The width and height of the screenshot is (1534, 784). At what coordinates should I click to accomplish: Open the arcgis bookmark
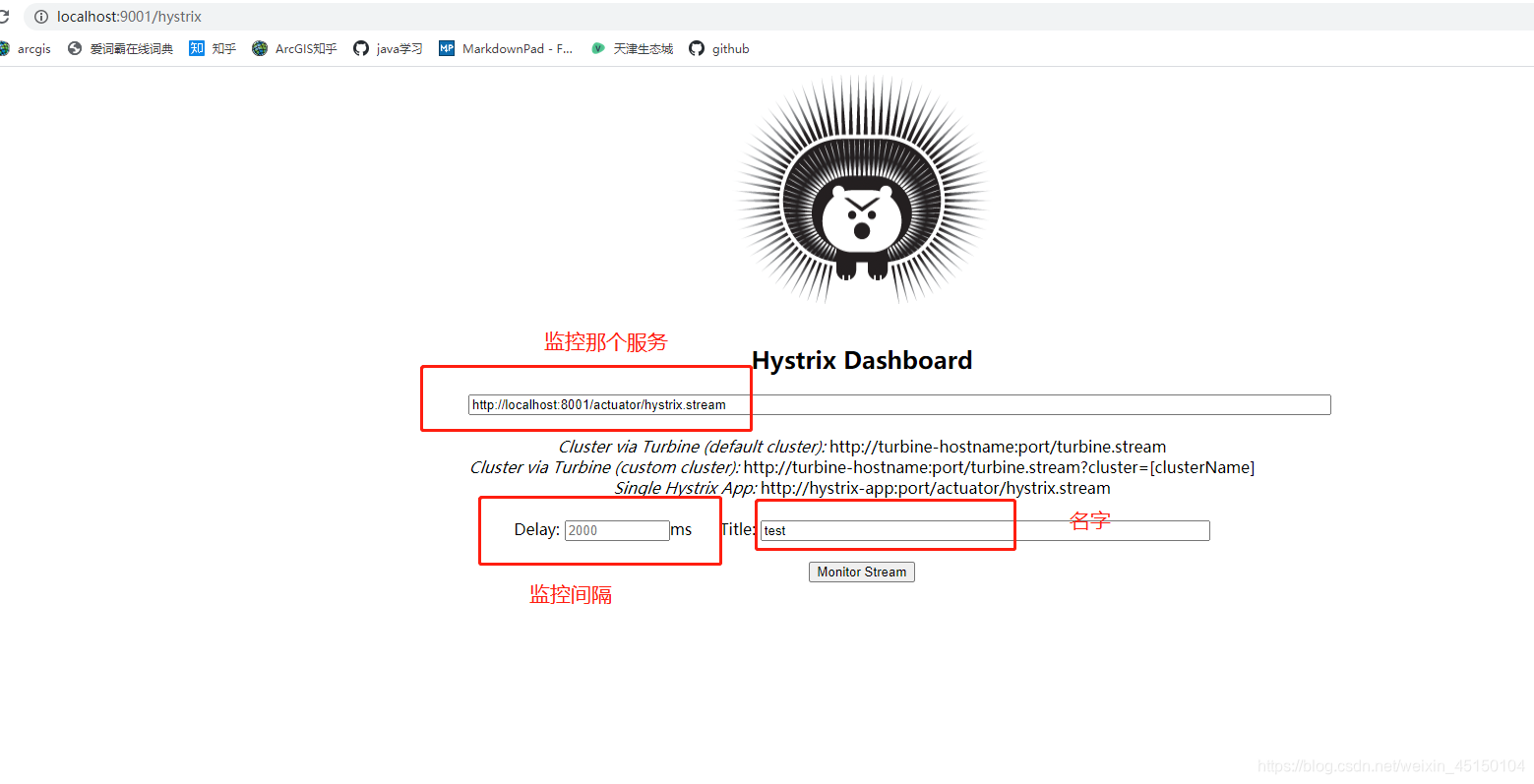26,48
